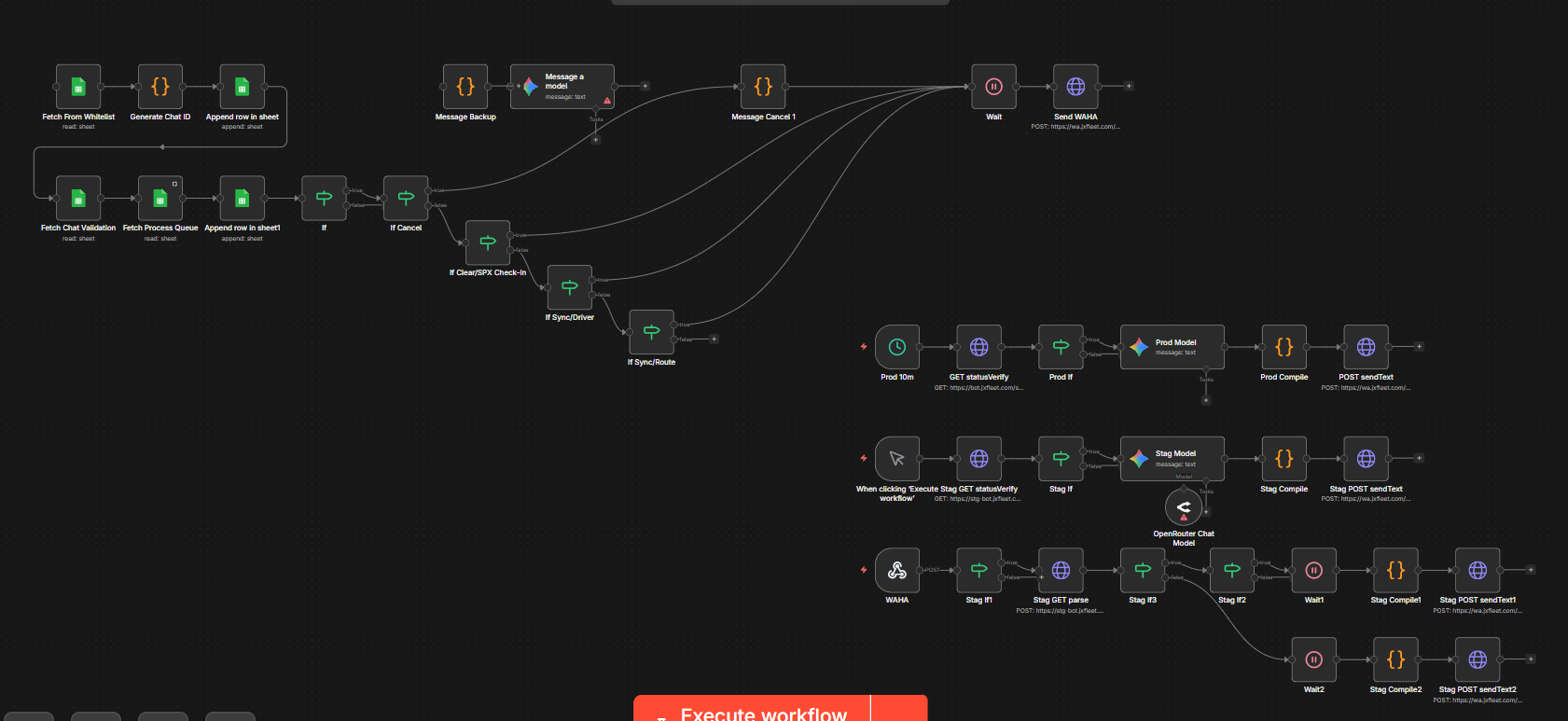The width and height of the screenshot is (1568, 721).
Task: Open the Prod If node
Action: pos(1062,347)
